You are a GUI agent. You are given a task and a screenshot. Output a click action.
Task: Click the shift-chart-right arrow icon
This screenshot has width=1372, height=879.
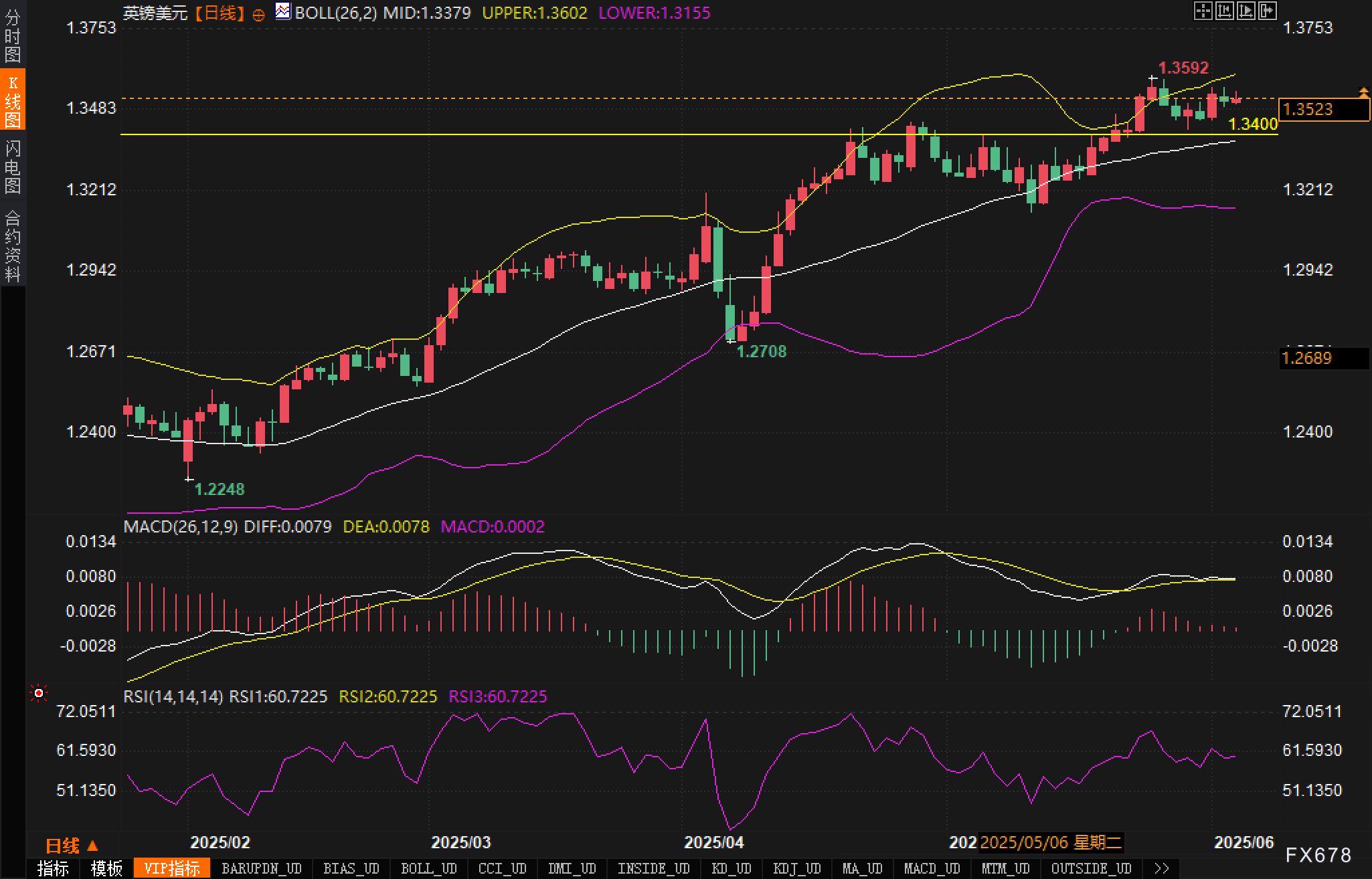click(x=1267, y=11)
